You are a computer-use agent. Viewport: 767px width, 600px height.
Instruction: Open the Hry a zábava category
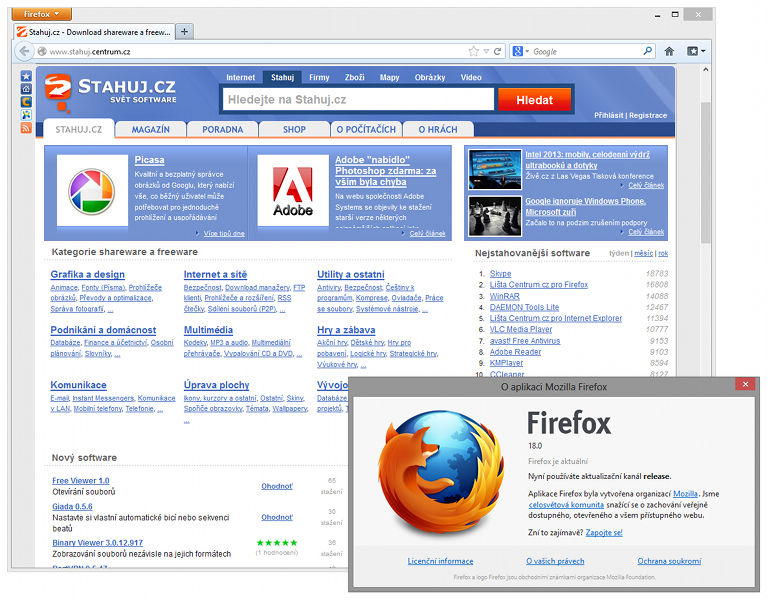[346, 330]
